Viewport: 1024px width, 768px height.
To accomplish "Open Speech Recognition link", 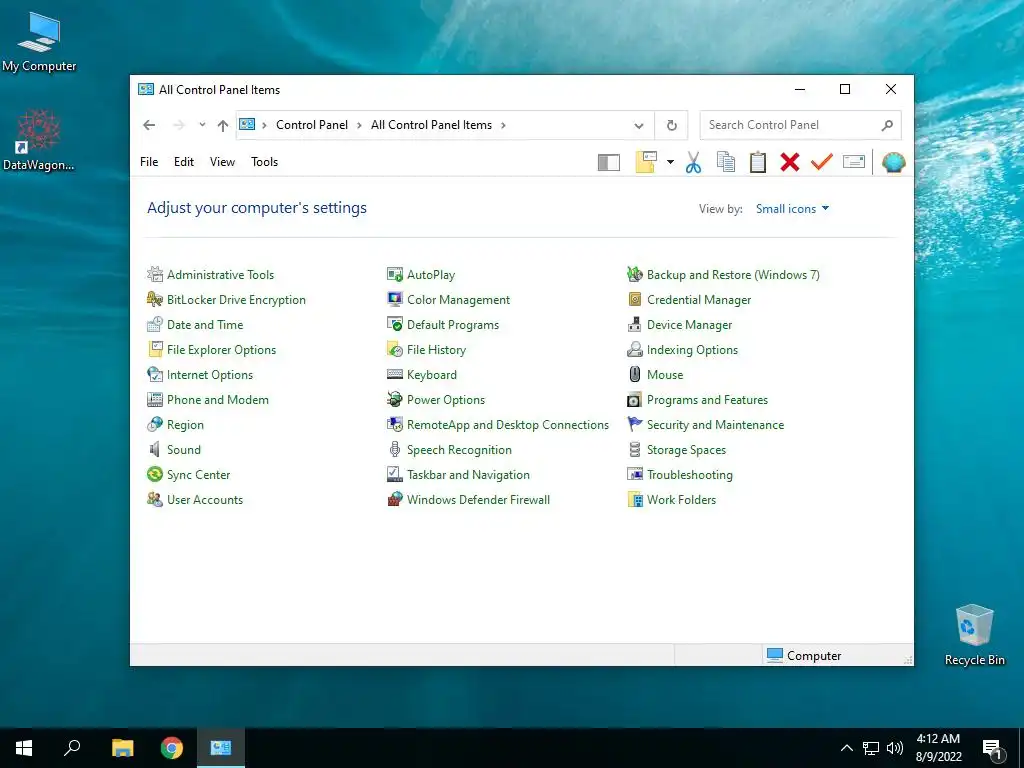I will (x=459, y=450).
